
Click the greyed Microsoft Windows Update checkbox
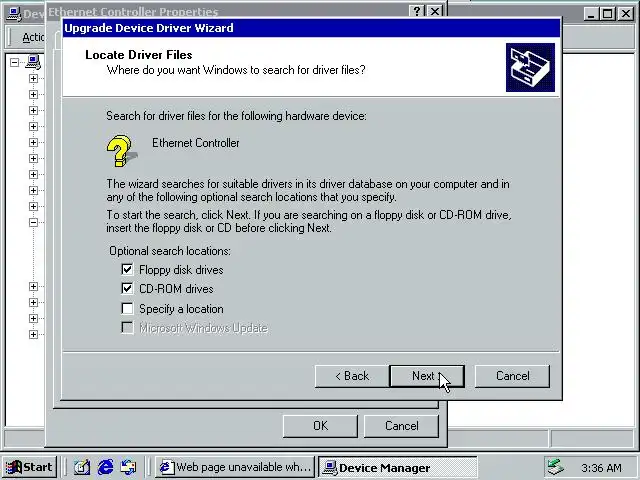tap(127, 327)
